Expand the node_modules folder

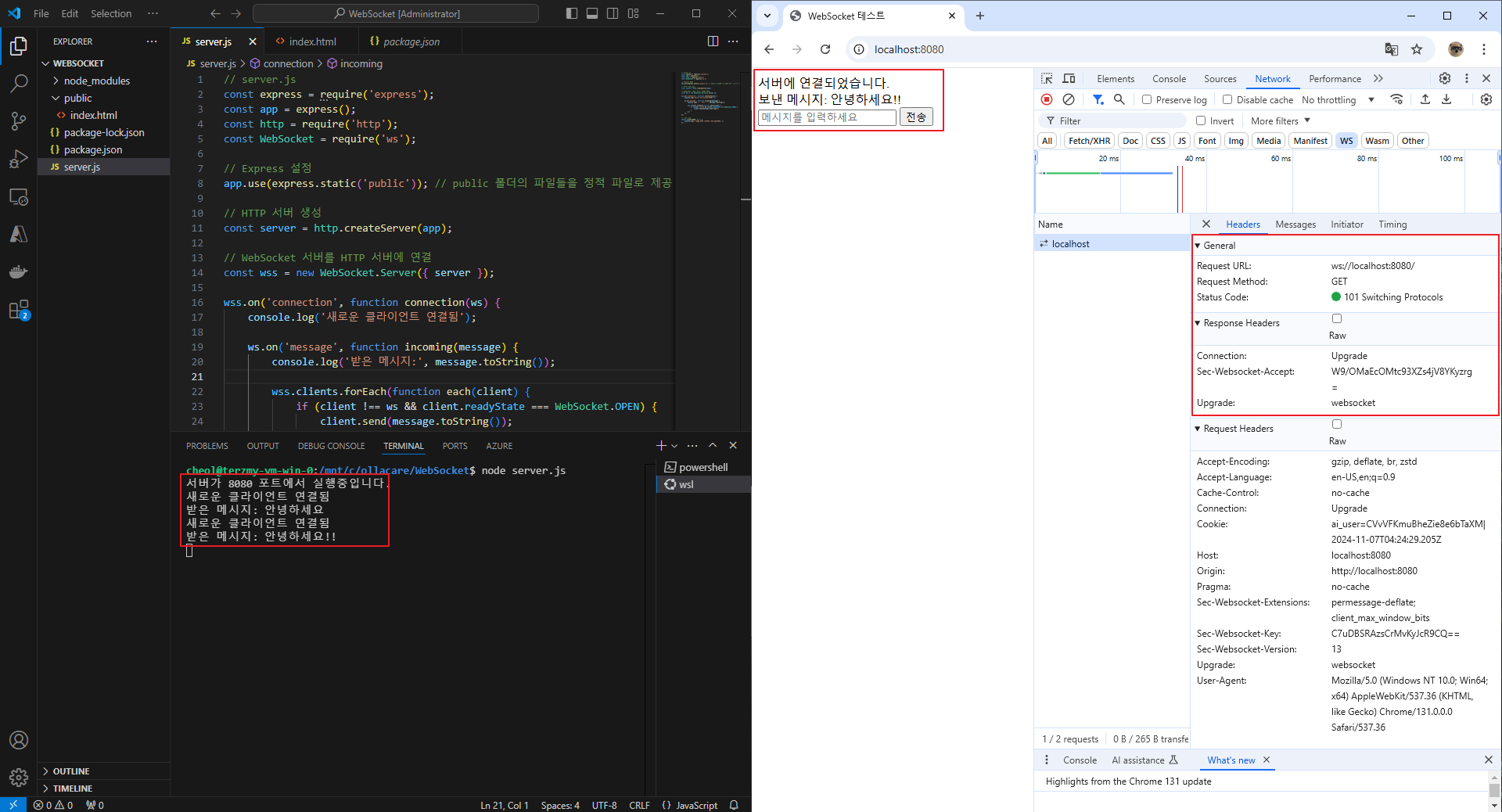tap(97, 81)
